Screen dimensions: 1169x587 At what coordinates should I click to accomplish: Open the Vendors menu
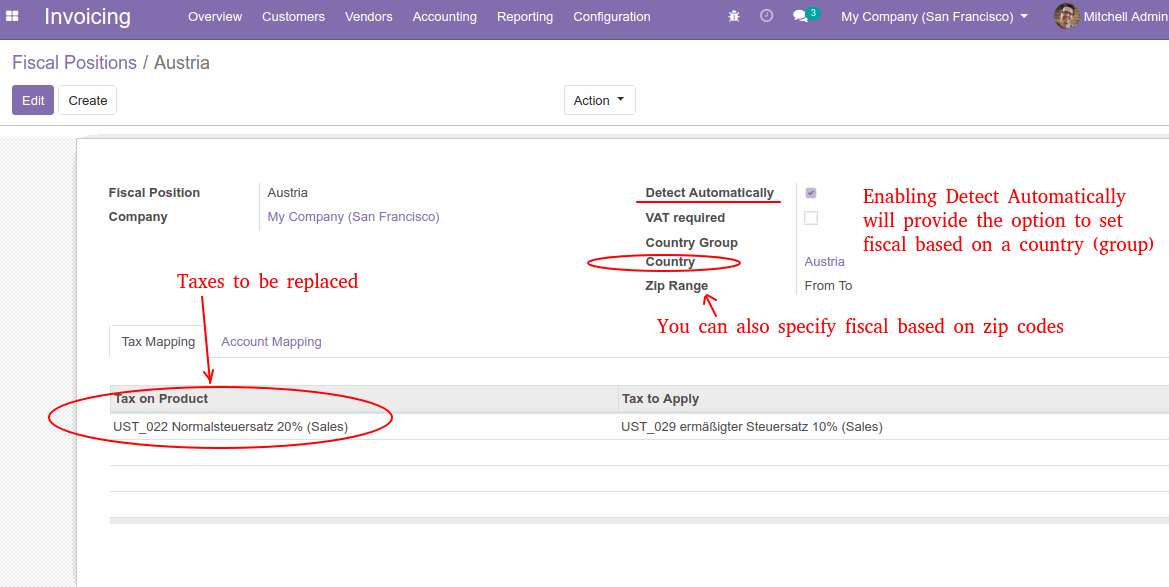click(368, 16)
